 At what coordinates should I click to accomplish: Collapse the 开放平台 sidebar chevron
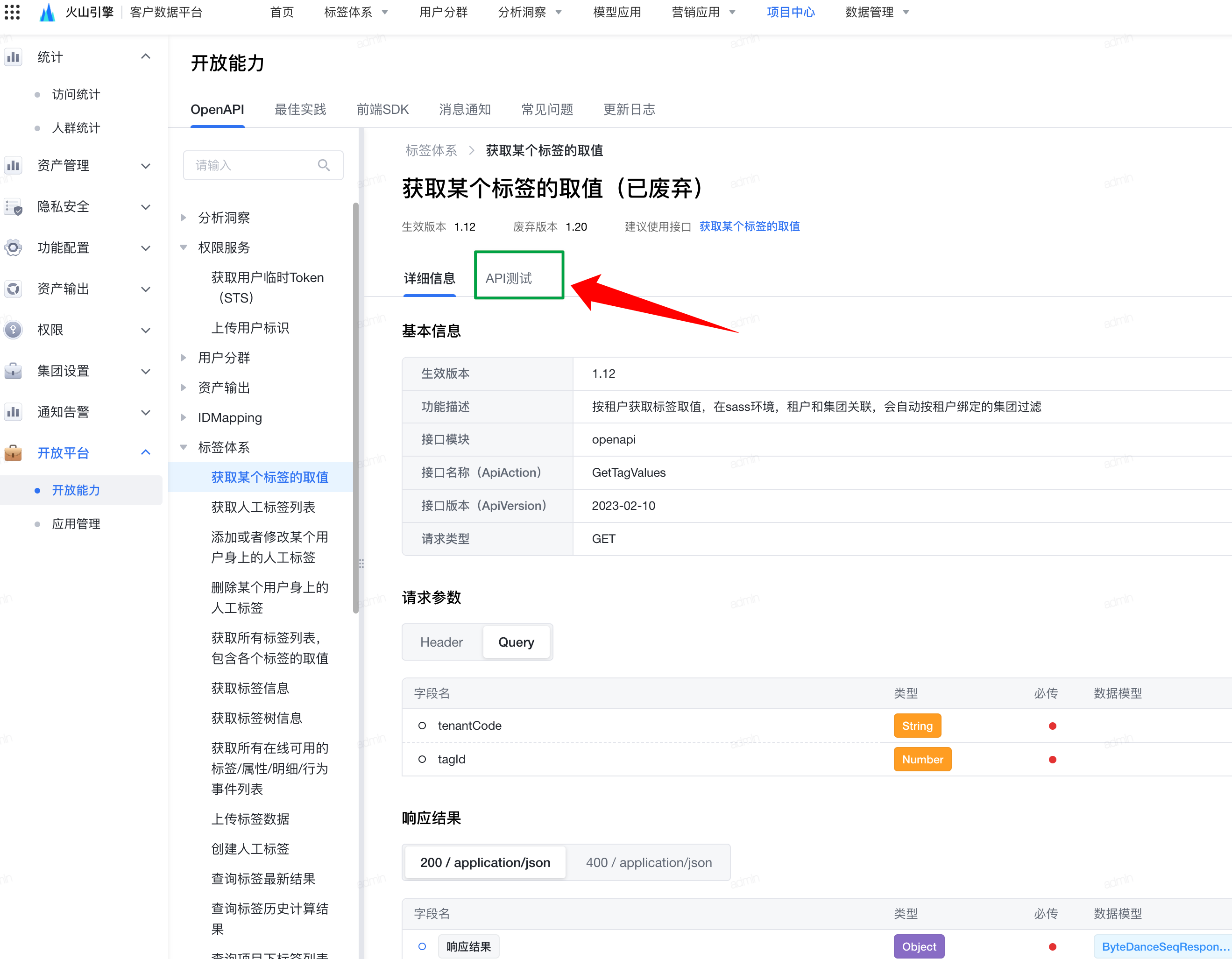click(x=146, y=453)
